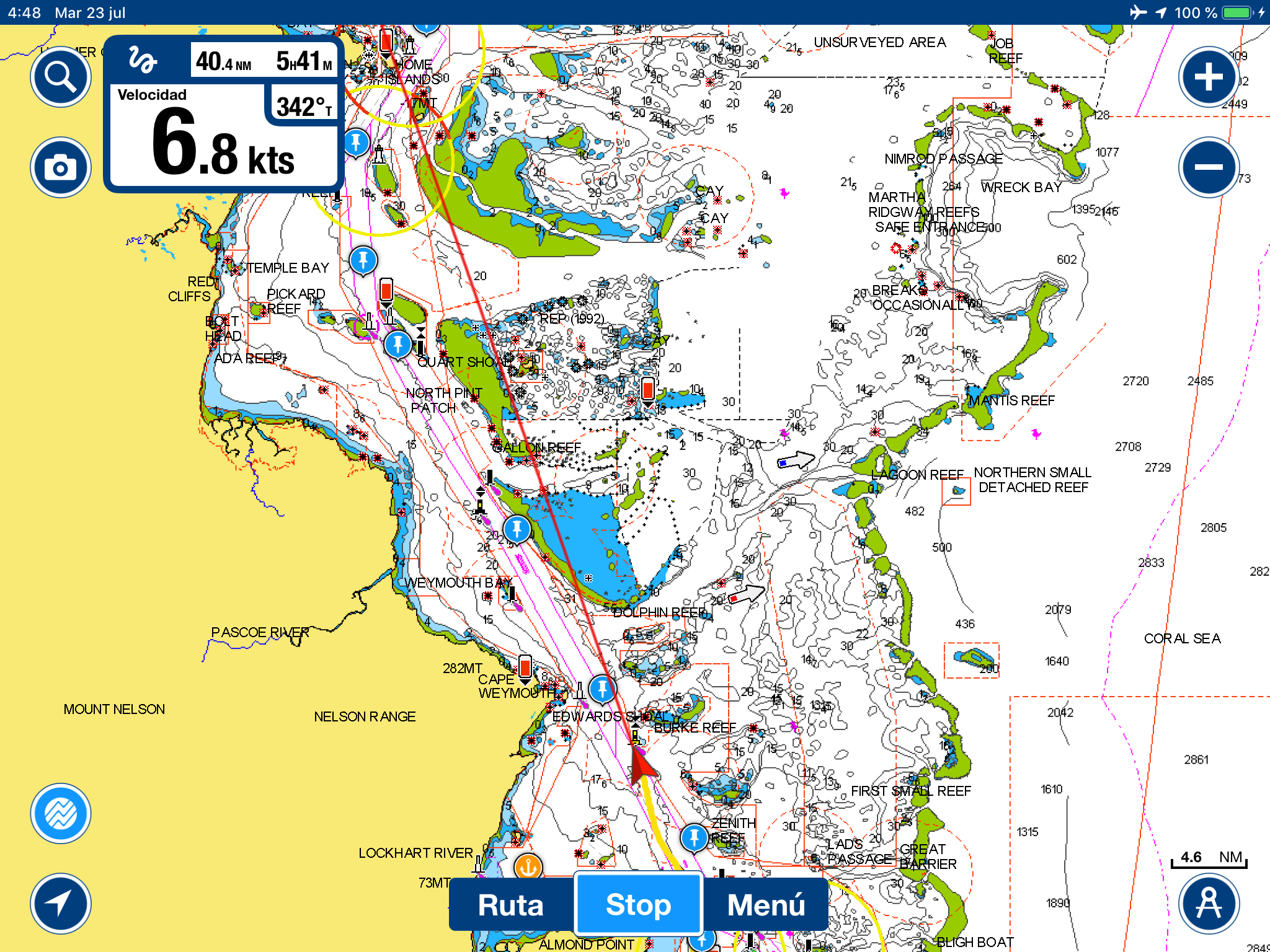Tap the CORAL SEA label
Screen dimensions: 1270x952
click(1182, 638)
